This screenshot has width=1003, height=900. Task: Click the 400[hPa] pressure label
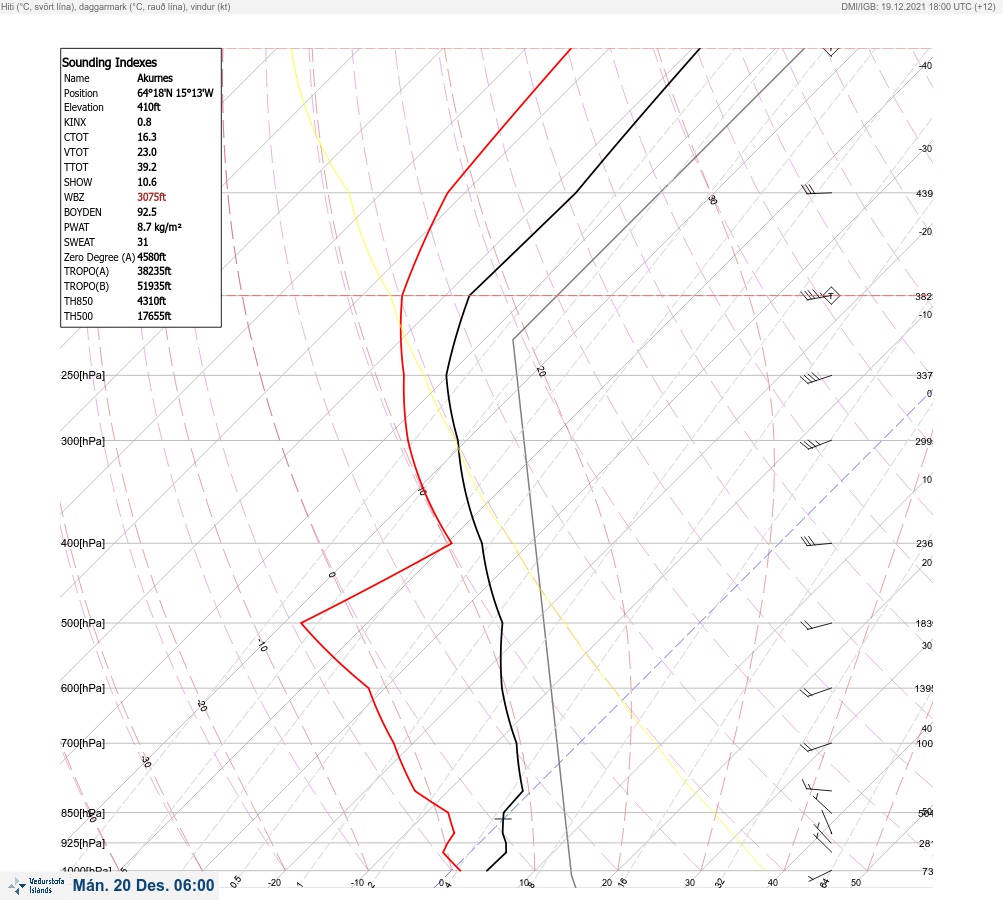[x=83, y=543]
